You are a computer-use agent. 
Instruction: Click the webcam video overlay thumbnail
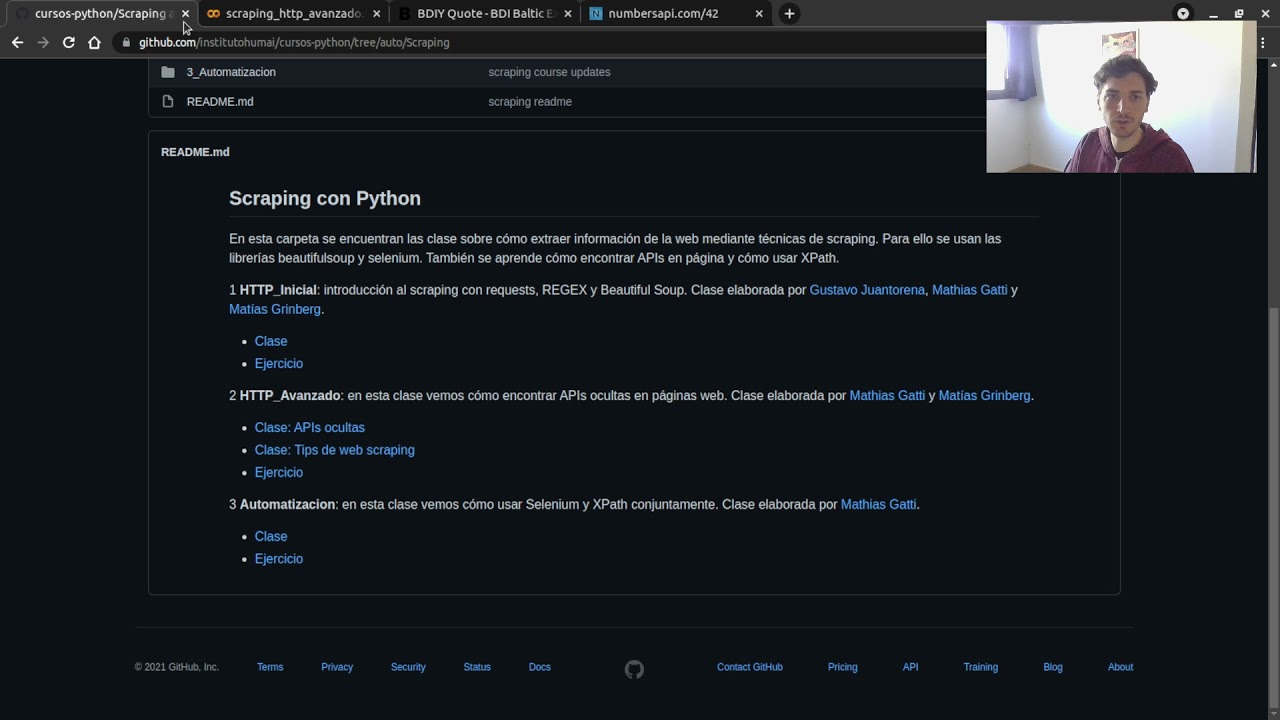click(1121, 97)
